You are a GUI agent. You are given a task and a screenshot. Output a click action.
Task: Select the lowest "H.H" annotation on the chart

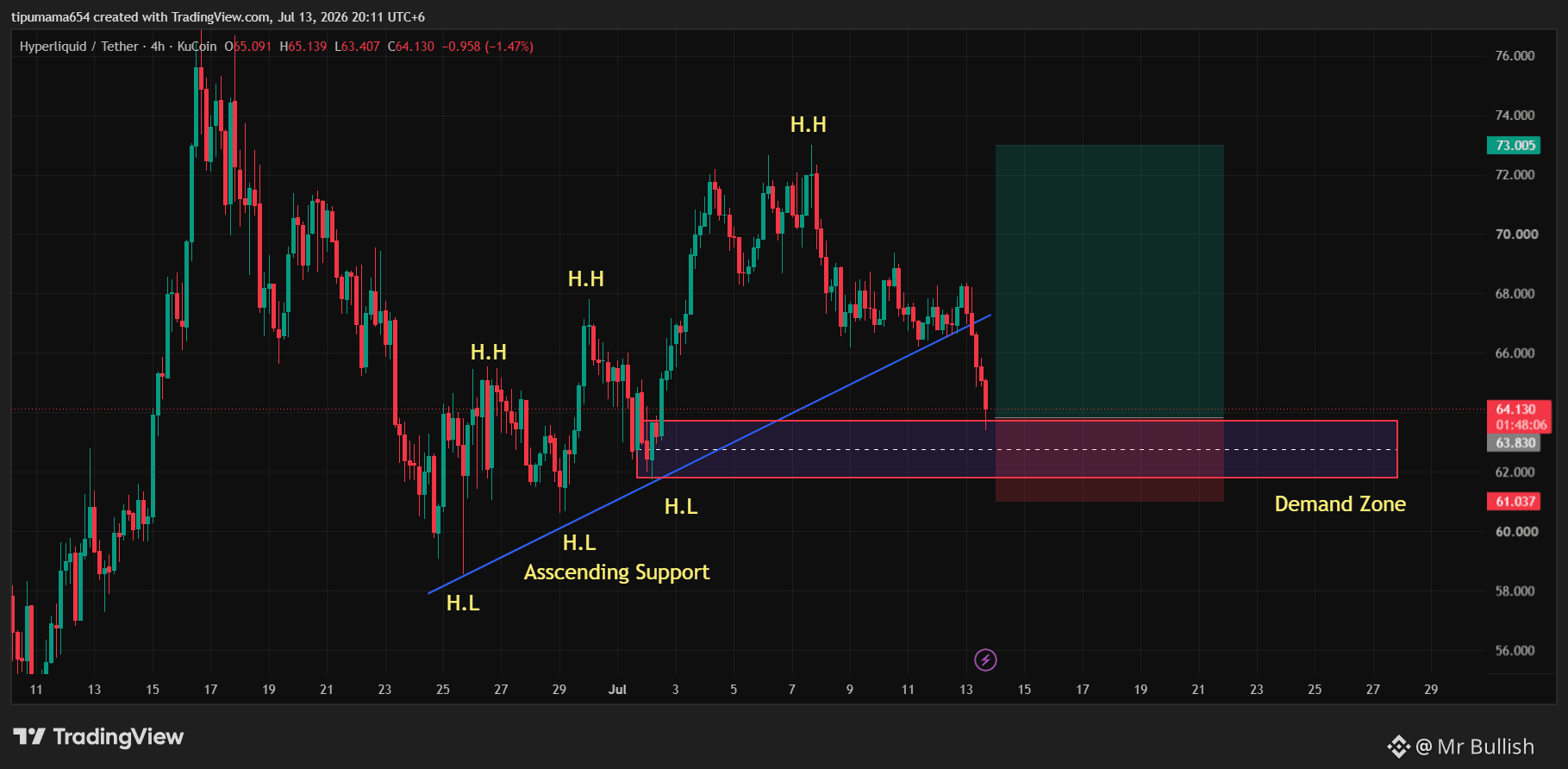click(489, 353)
